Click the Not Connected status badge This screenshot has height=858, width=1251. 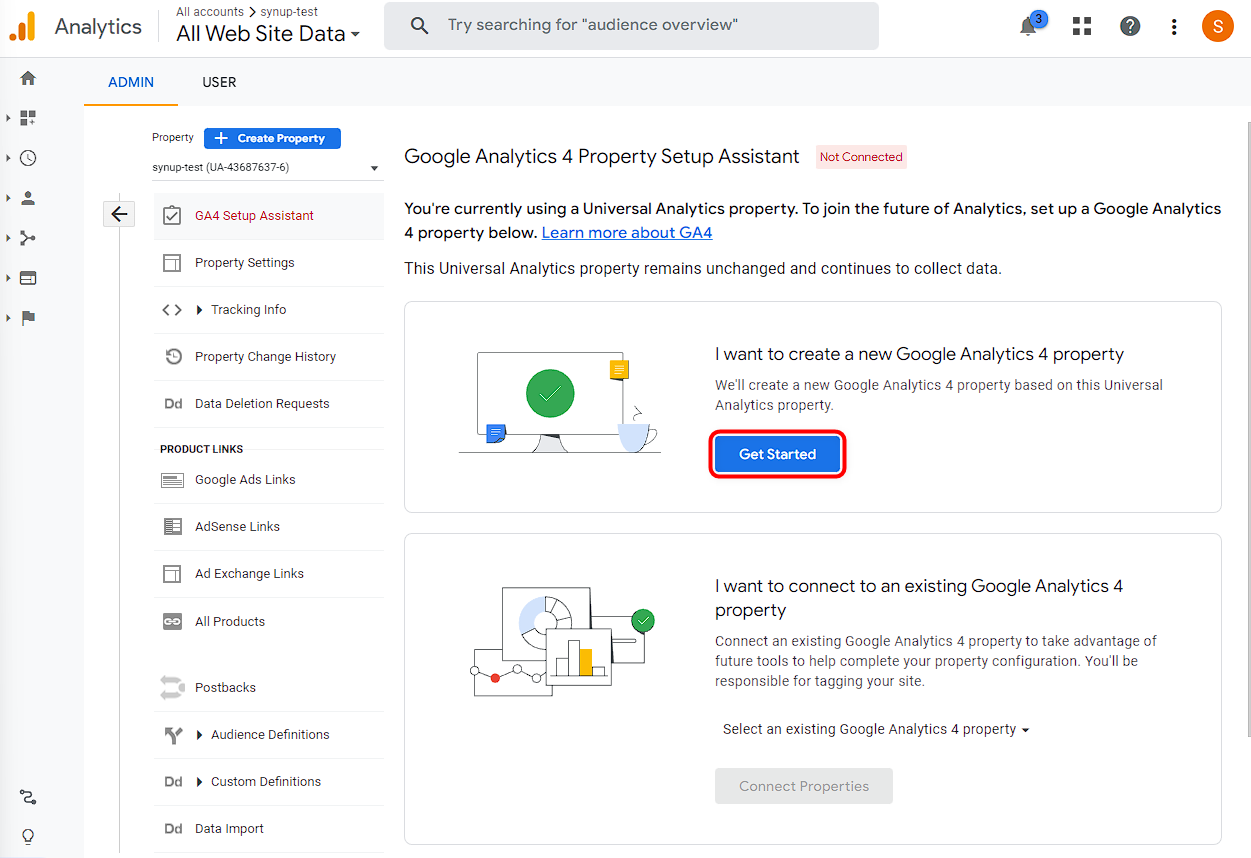point(861,157)
